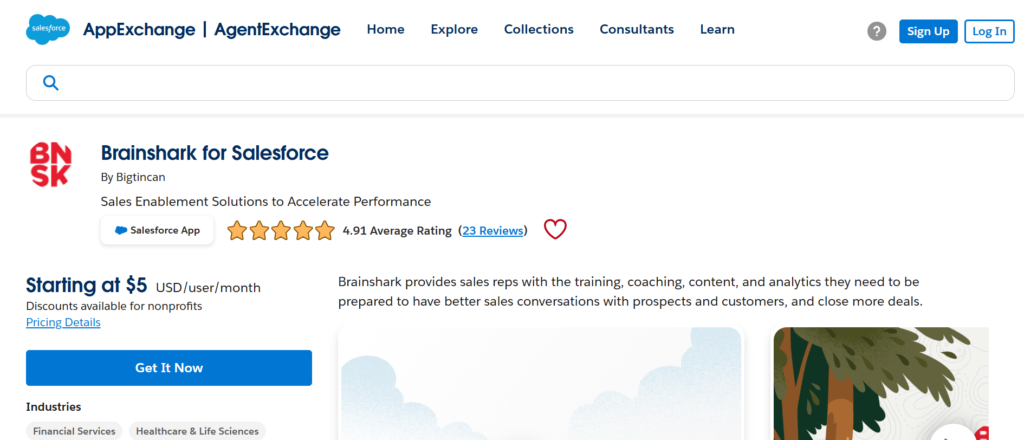Viewport: 1024px width, 440px height.
Task: Click the help question mark icon
Action: pos(876,31)
